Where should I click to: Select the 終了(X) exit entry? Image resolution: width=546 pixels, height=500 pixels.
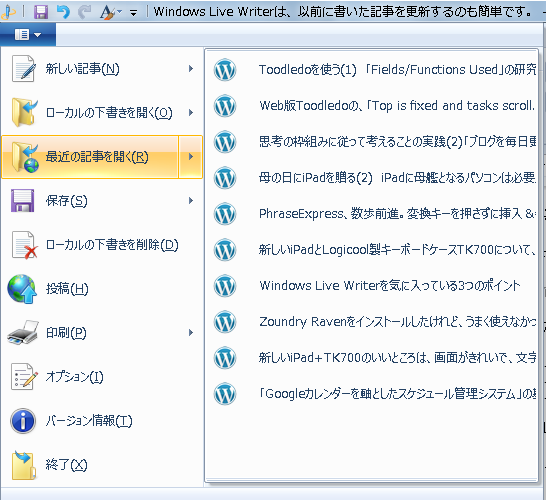(102, 465)
